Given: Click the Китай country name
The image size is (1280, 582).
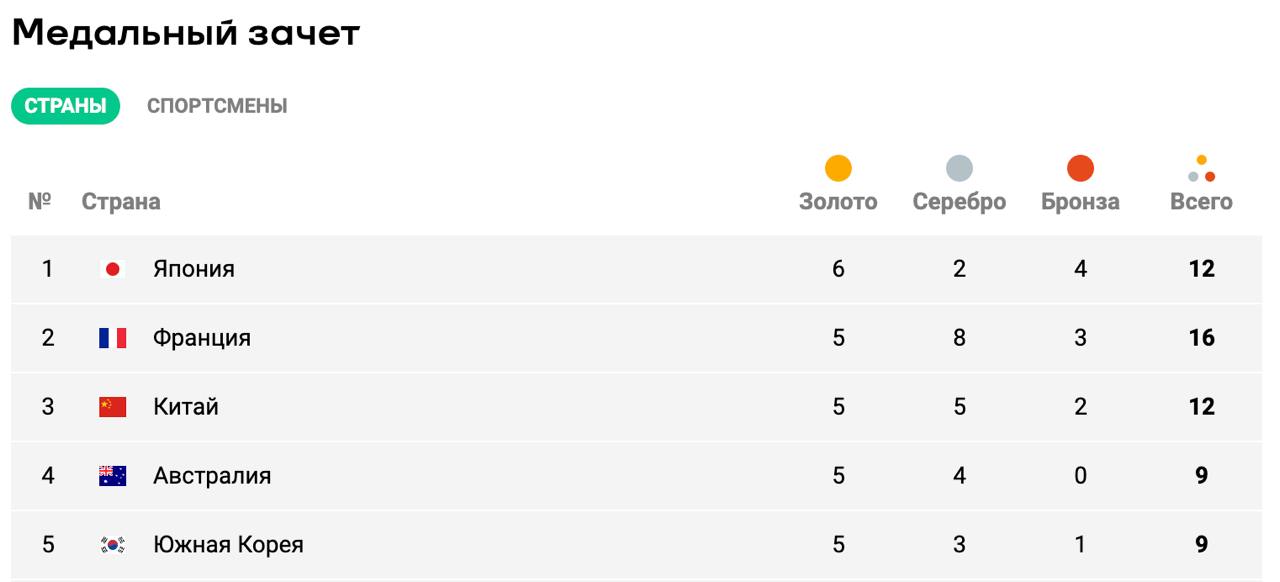Looking at the screenshot, I should (186, 407).
